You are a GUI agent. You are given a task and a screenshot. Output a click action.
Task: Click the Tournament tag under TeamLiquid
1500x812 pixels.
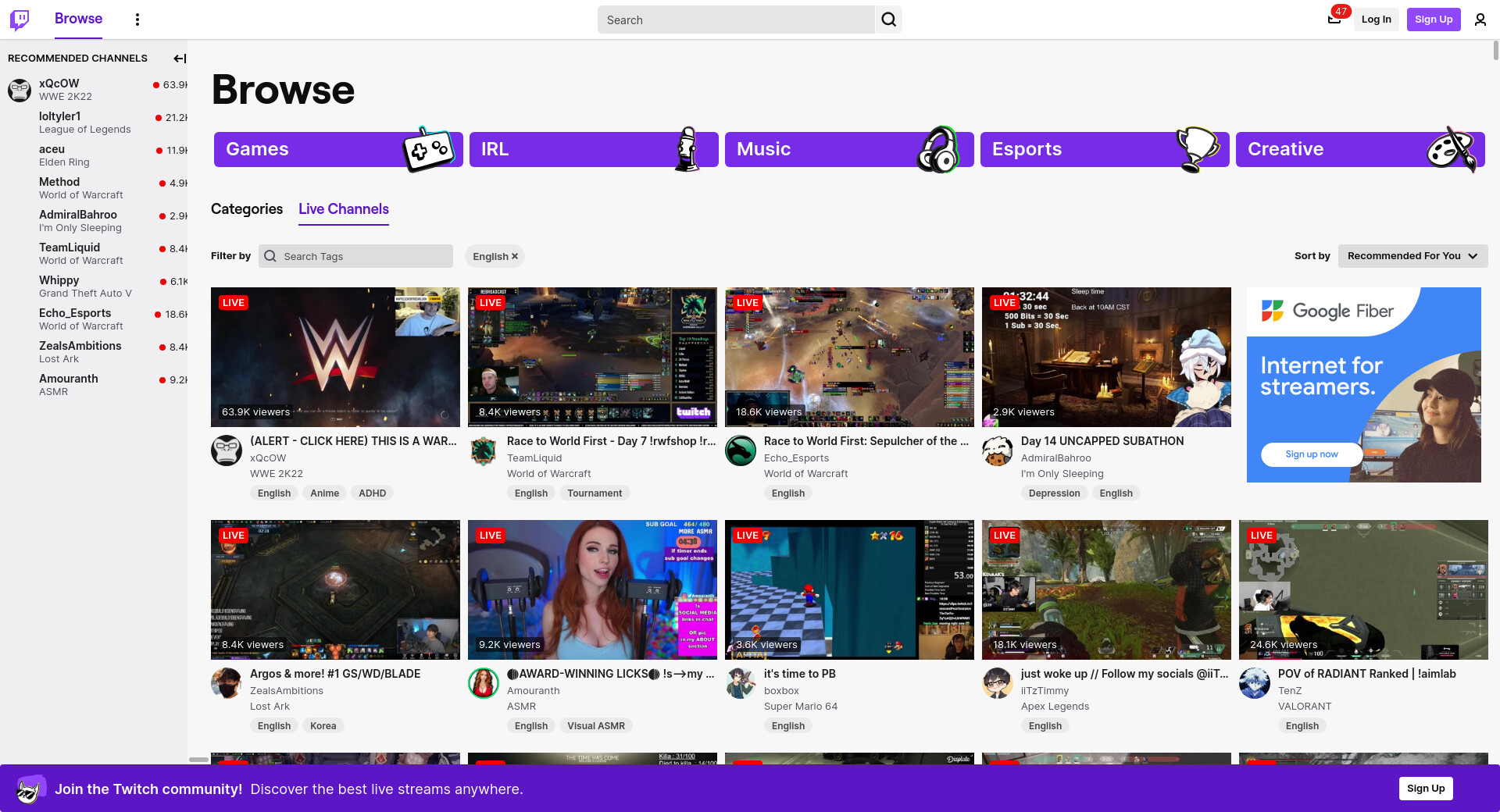click(595, 493)
